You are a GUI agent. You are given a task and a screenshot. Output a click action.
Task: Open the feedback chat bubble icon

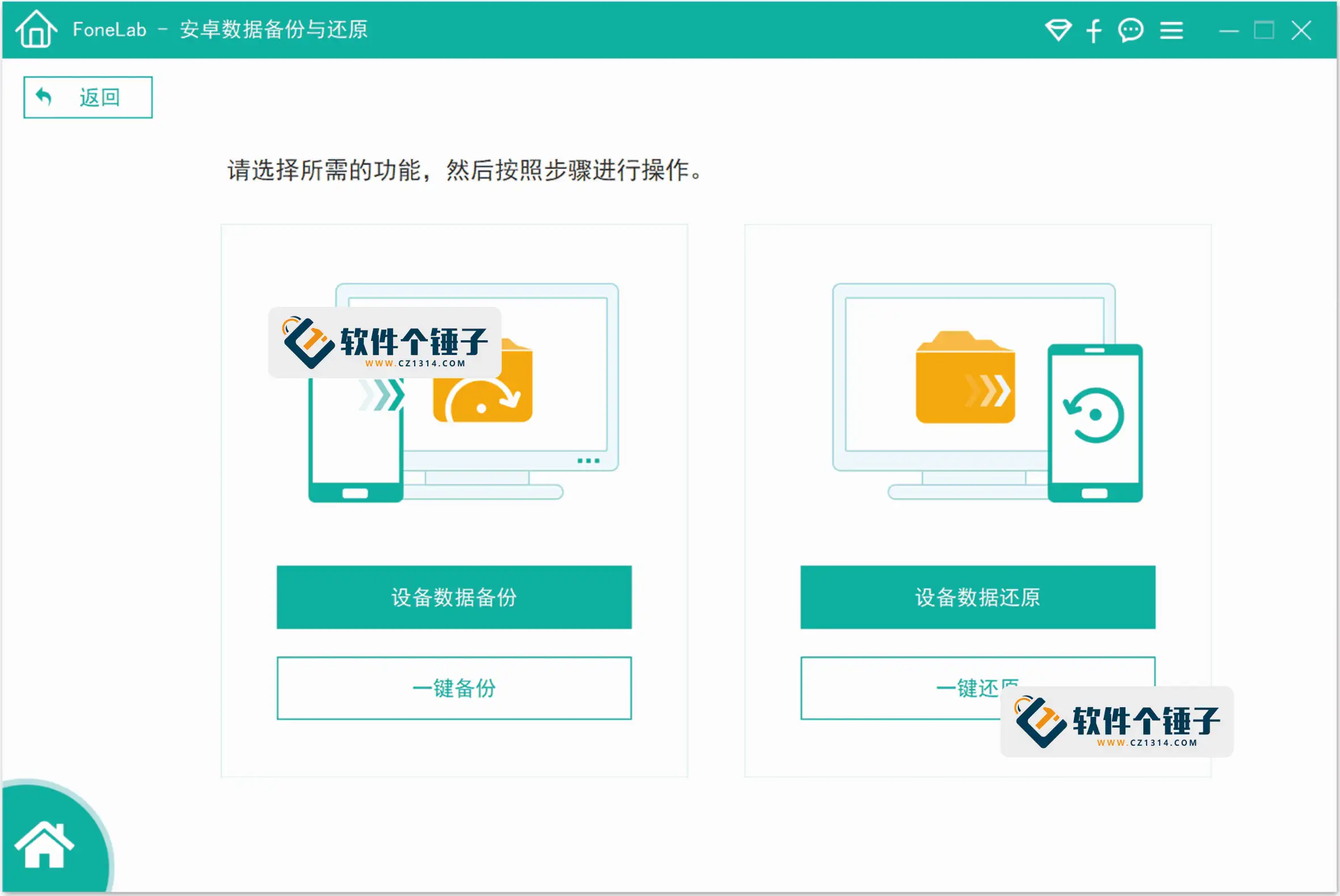tap(1131, 29)
